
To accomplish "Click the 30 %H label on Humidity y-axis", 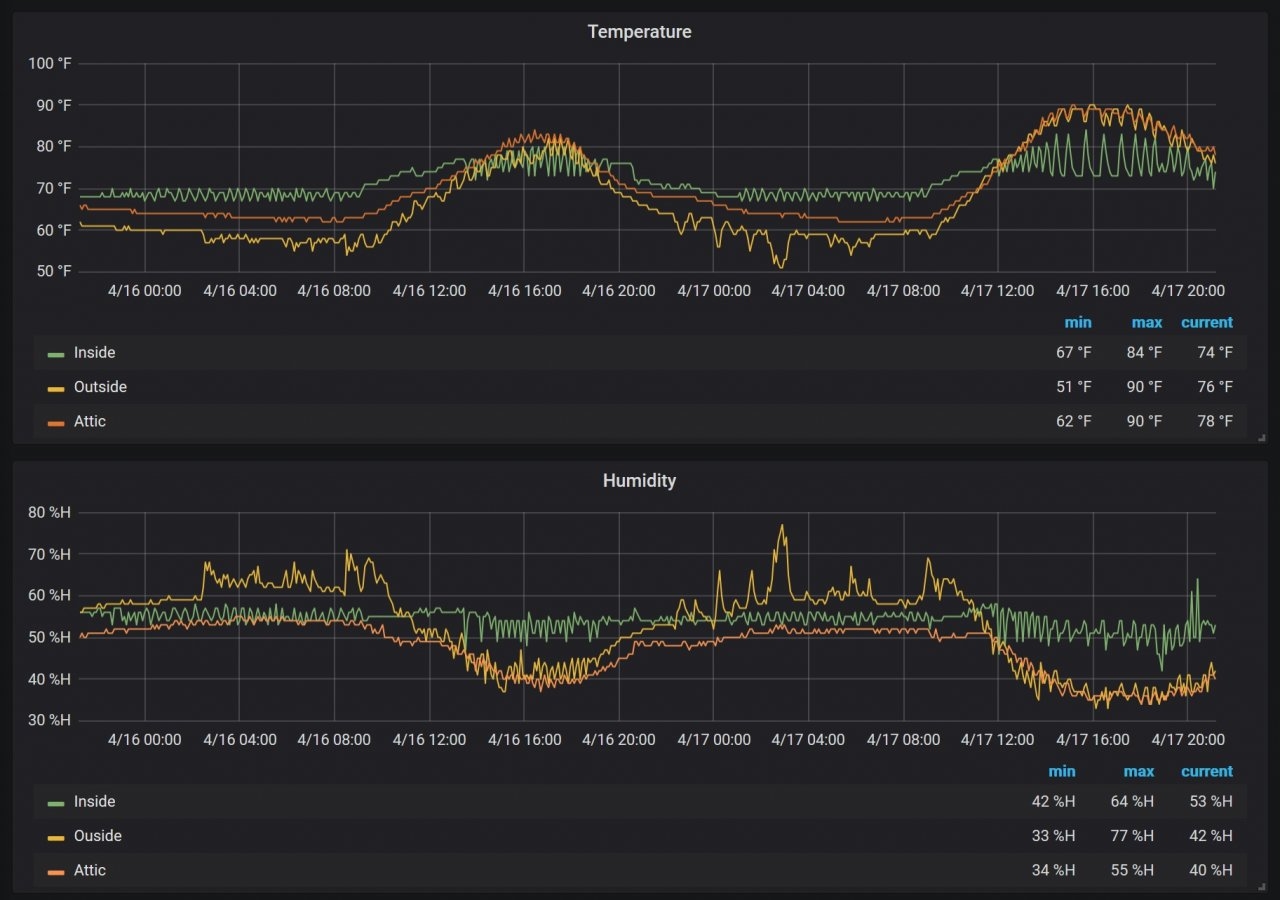I will [x=52, y=721].
